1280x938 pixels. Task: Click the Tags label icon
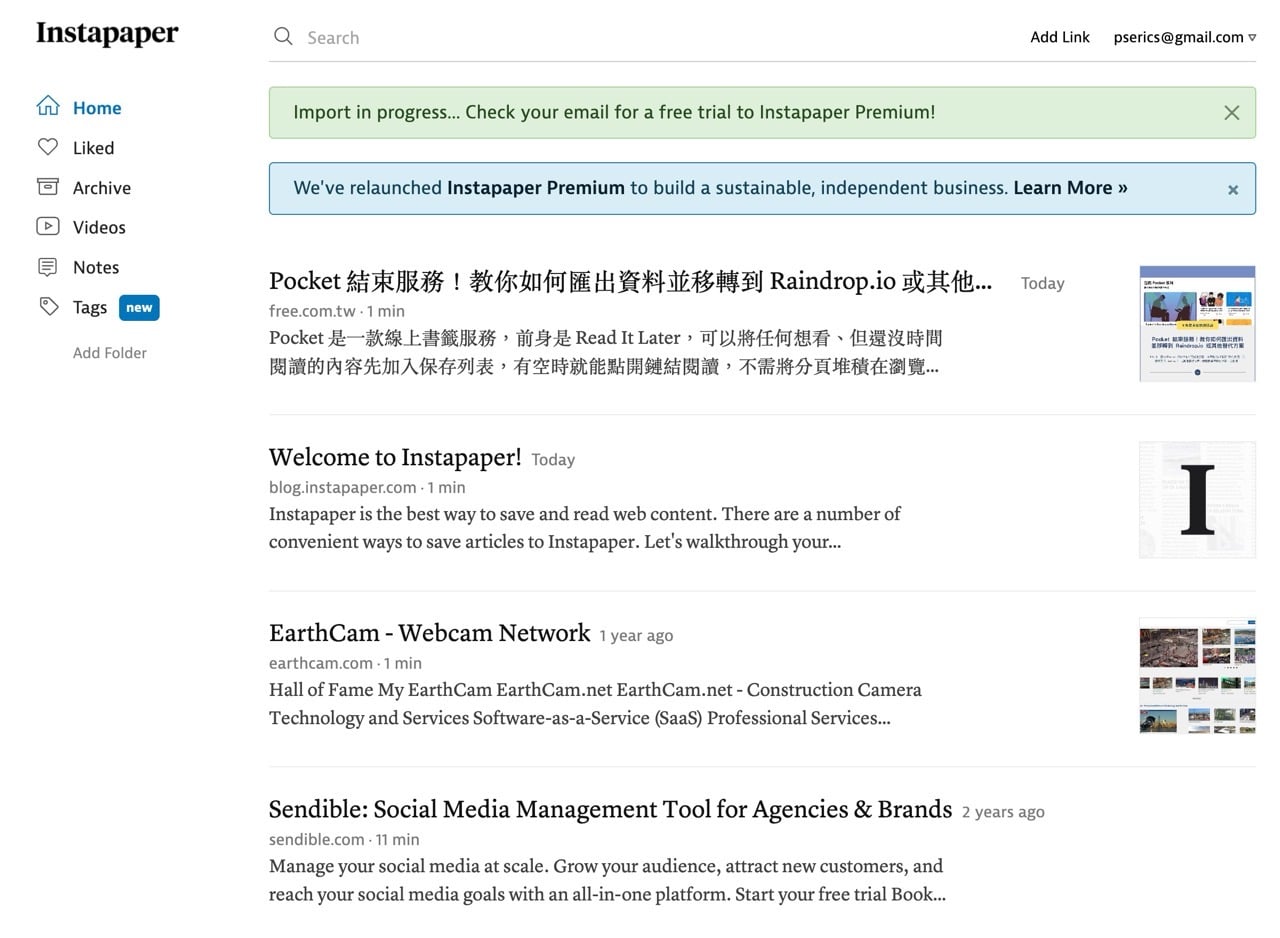(48, 307)
